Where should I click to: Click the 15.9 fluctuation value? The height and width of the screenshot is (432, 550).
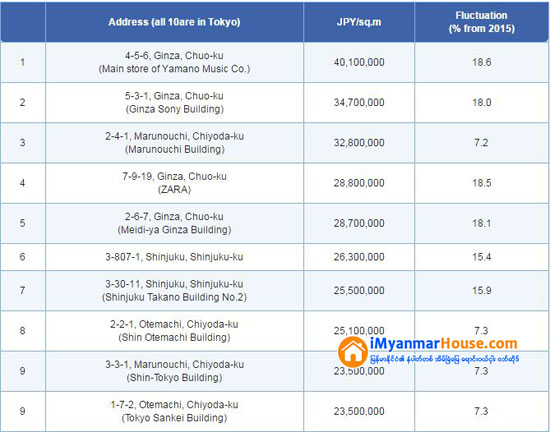[x=482, y=291]
